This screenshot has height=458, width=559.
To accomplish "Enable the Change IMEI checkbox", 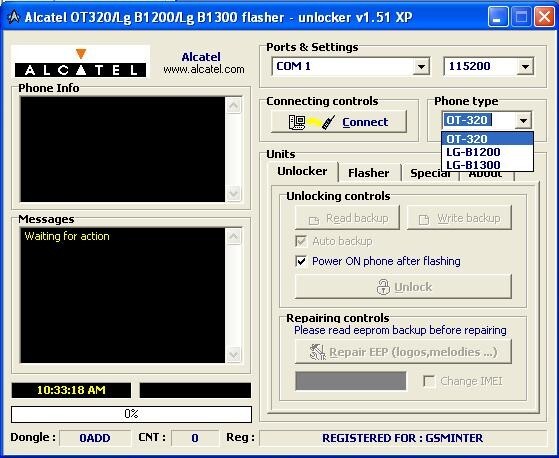I will pyautogui.click(x=429, y=381).
